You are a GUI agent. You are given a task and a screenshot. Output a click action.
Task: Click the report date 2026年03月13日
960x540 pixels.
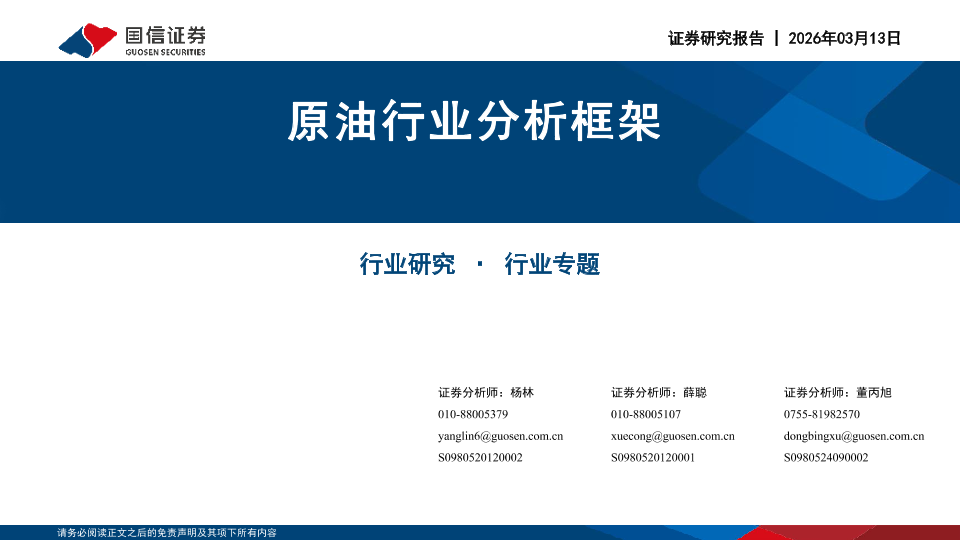tap(844, 39)
